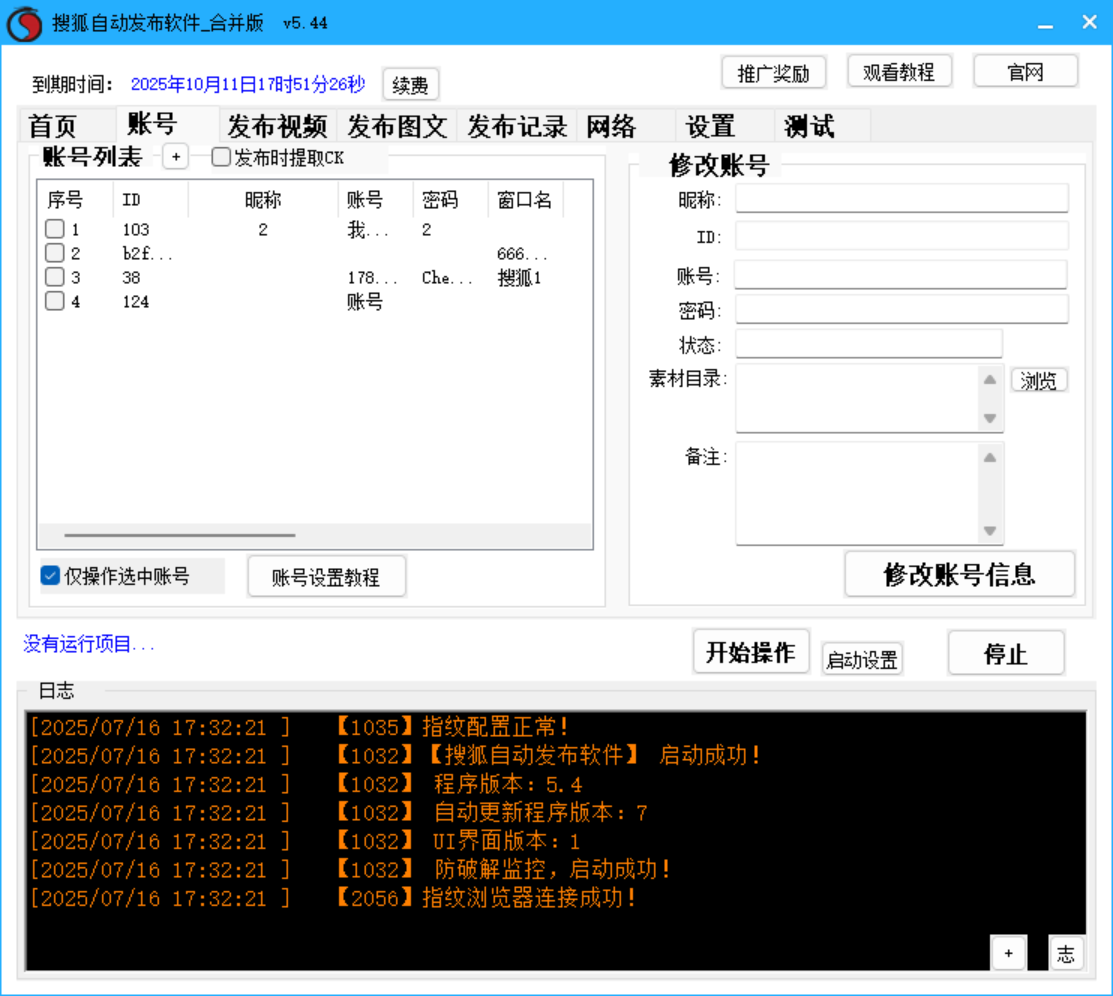
Task: Click 素材目录 scroll up arrow
Action: pyautogui.click(x=990, y=380)
